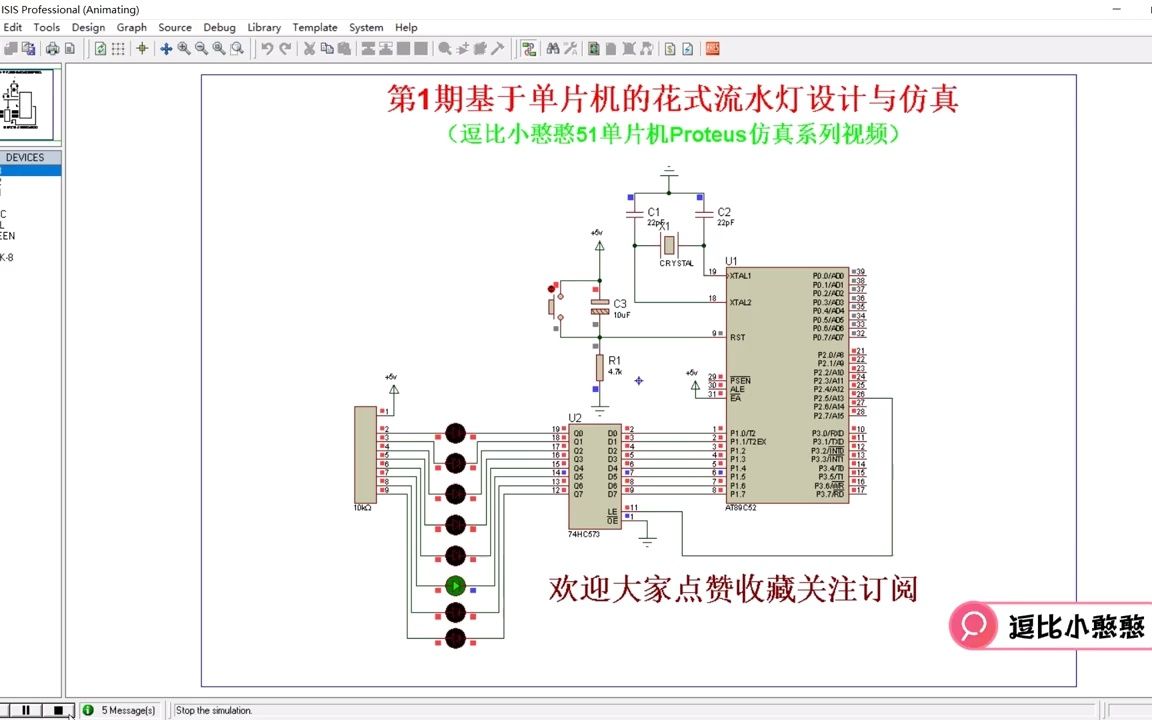Open the Debug menu
This screenshot has width=1152, height=720.
[219, 27]
